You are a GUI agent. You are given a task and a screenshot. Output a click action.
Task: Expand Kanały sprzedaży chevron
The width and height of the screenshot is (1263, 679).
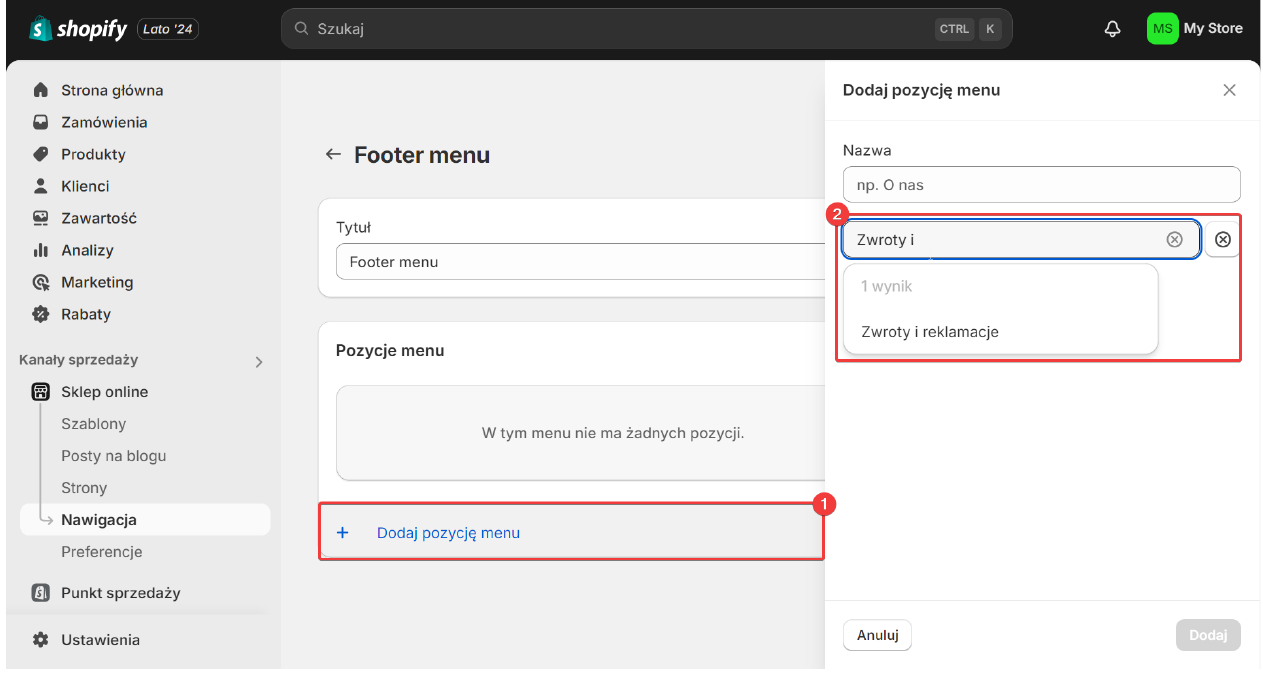click(259, 362)
